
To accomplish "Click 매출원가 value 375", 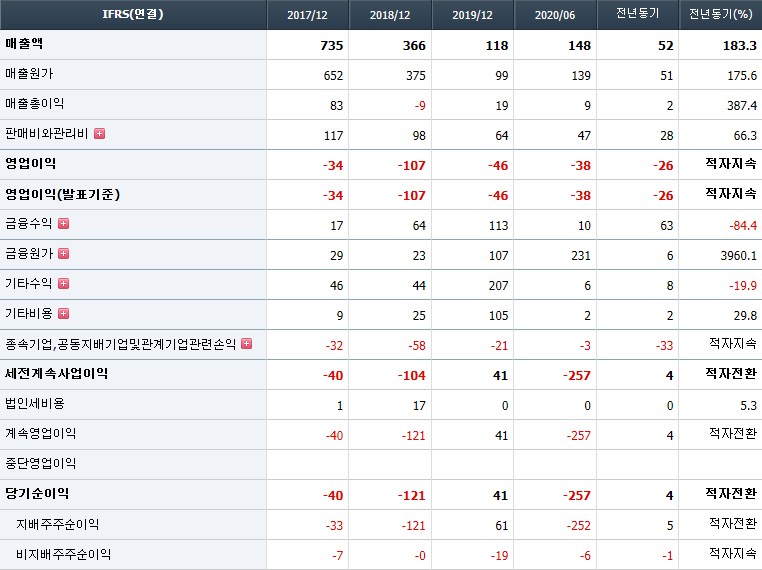I will tap(416, 76).
